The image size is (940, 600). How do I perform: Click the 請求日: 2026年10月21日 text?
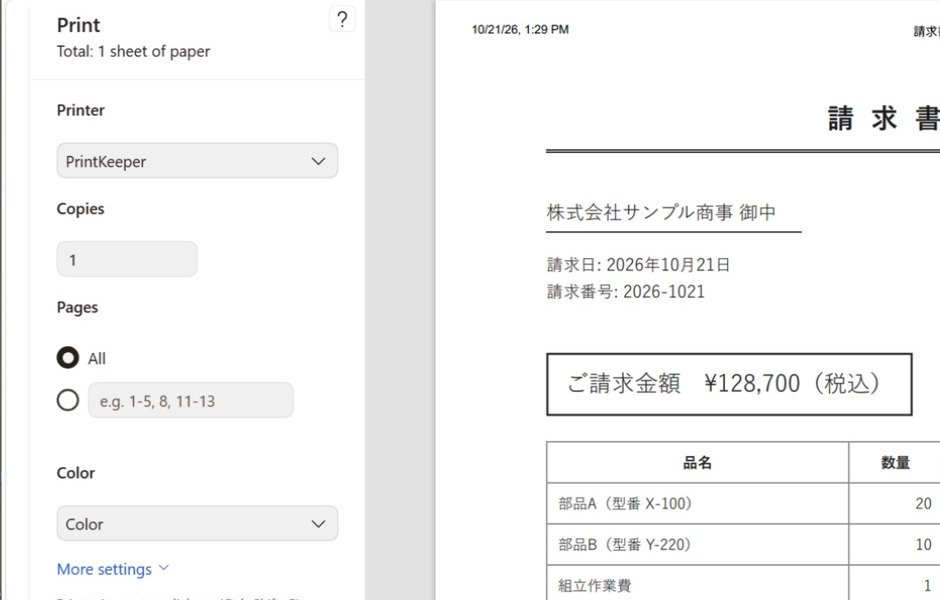638,264
